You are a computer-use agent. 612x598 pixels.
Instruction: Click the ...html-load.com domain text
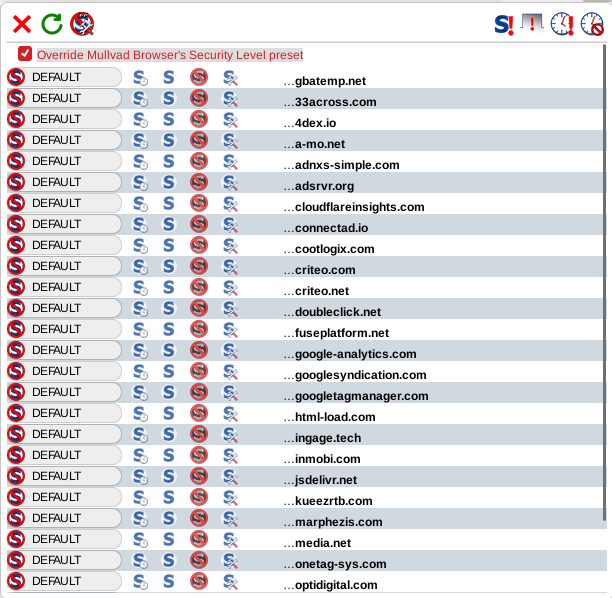click(x=329, y=417)
